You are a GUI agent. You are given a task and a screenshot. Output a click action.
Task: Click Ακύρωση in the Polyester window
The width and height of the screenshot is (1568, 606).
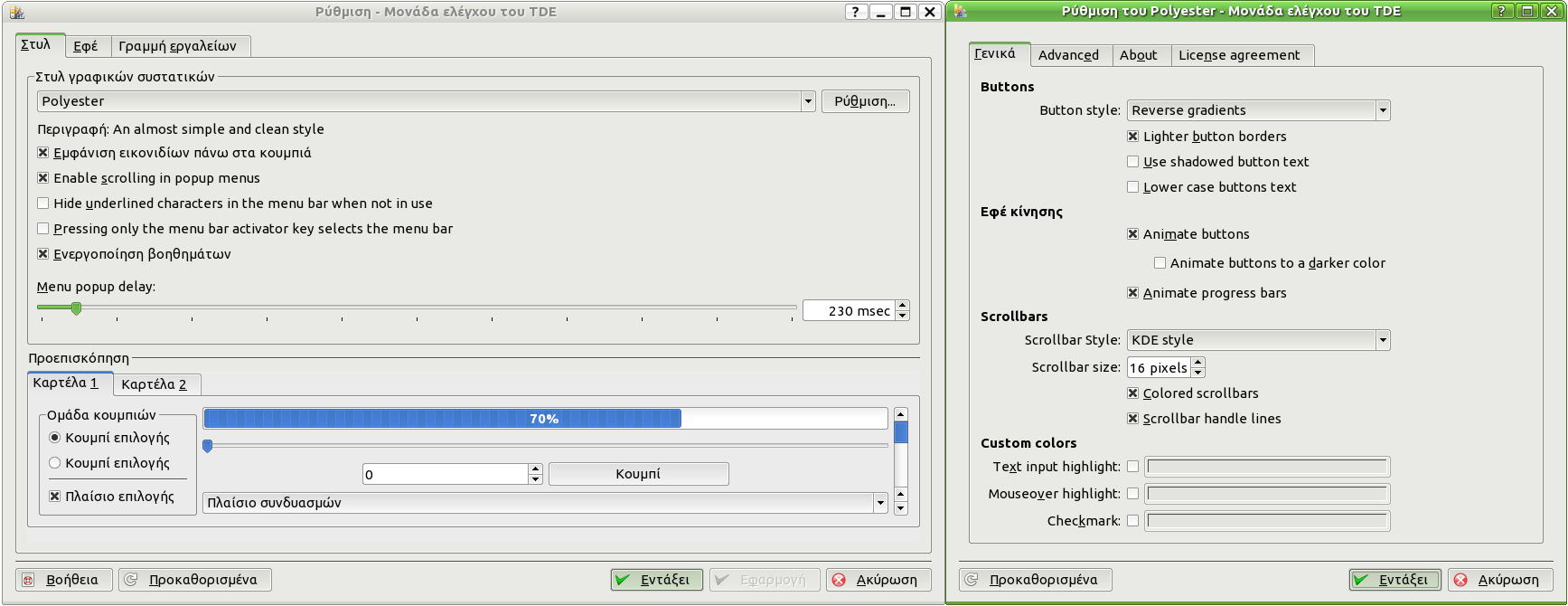tap(1500, 580)
